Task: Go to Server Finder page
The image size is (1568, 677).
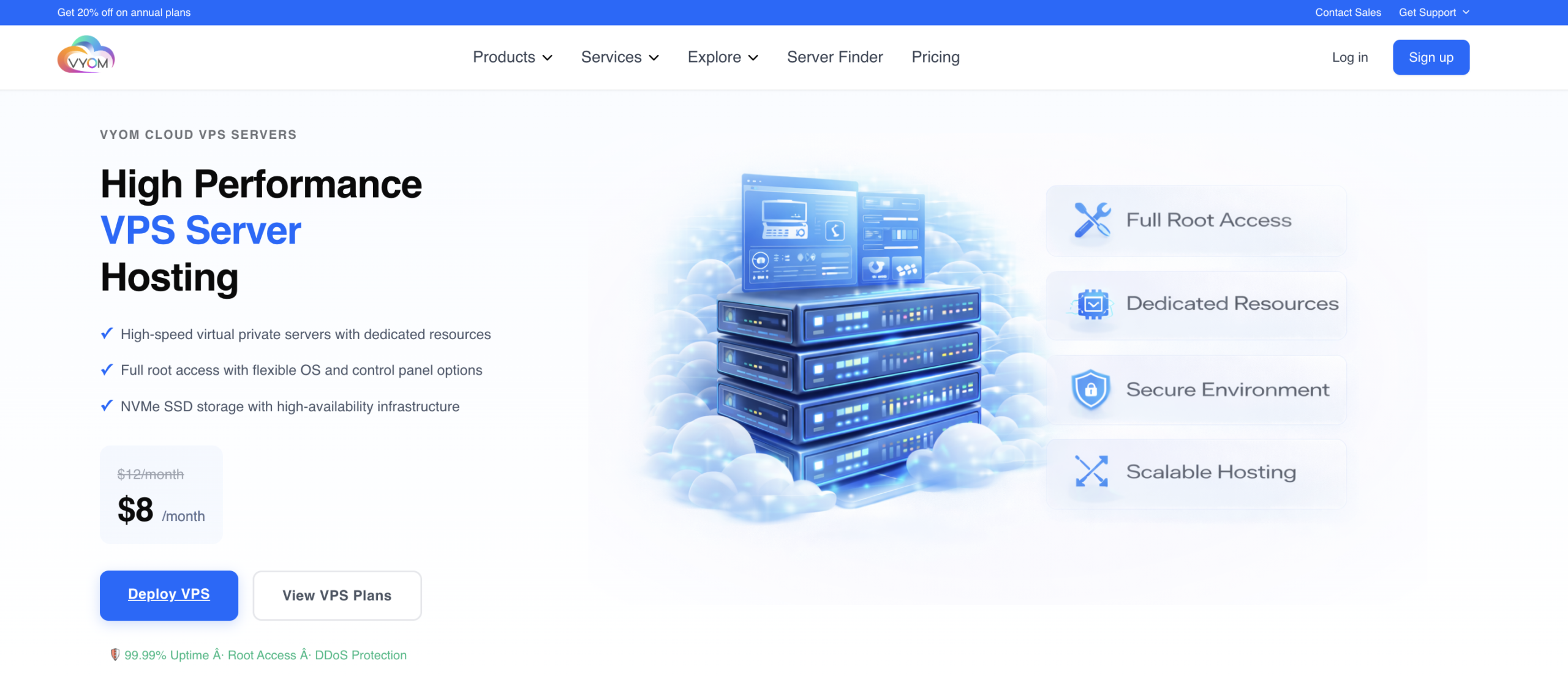Action: point(834,57)
